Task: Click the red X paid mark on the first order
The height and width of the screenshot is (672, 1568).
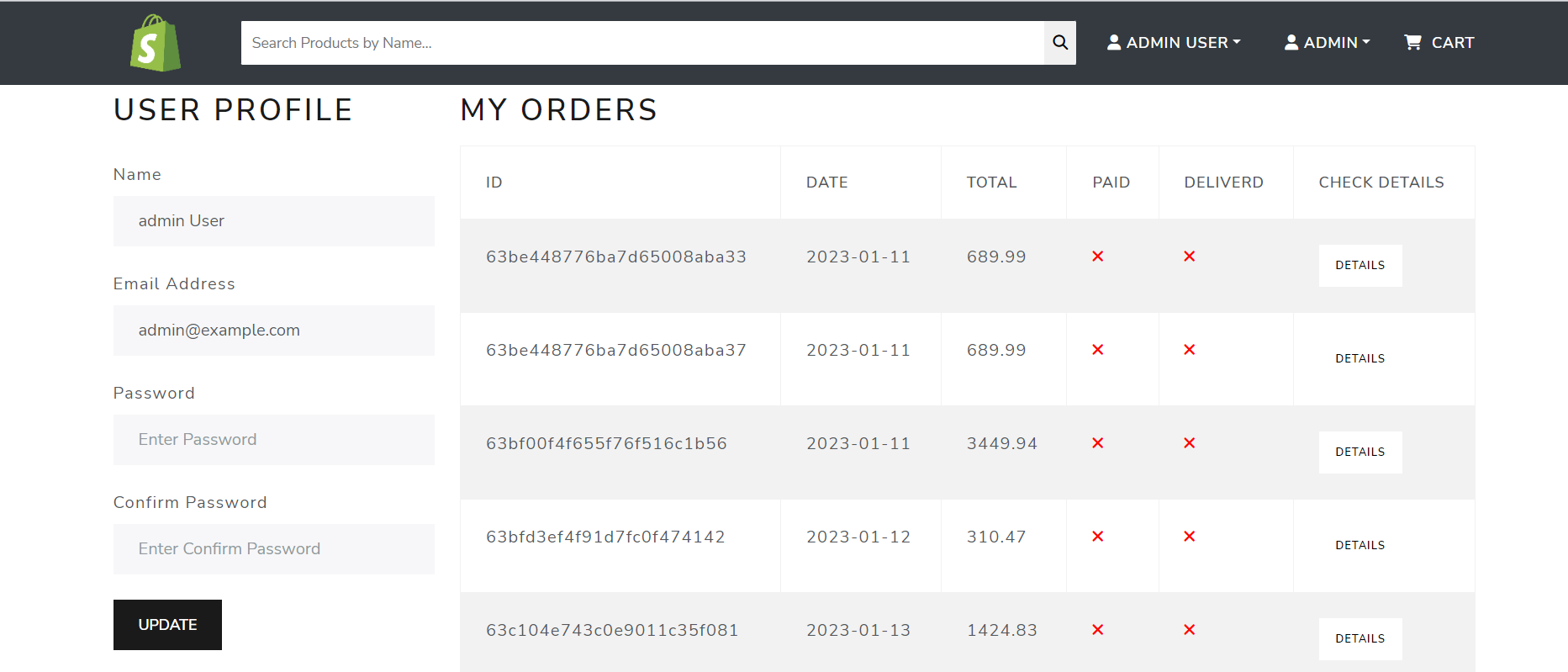Action: pyautogui.click(x=1097, y=257)
